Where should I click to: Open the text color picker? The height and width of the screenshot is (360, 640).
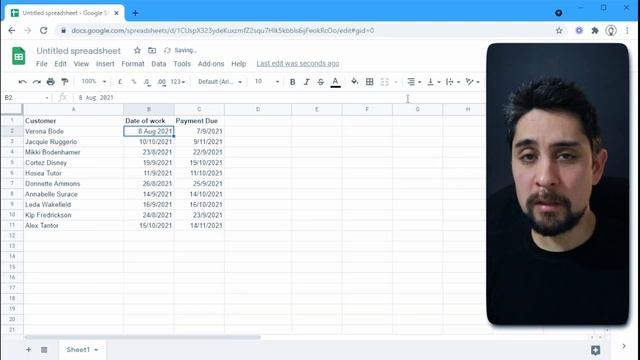[335, 82]
